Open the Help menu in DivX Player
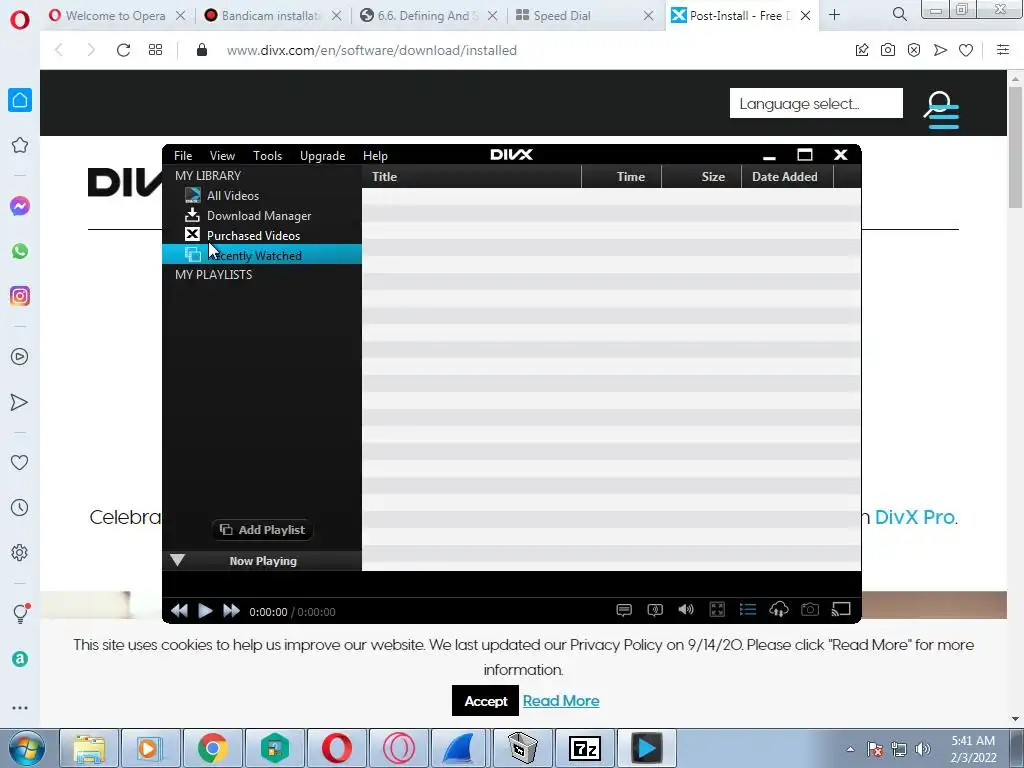This screenshot has height=768, width=1024. pos(376,155)
